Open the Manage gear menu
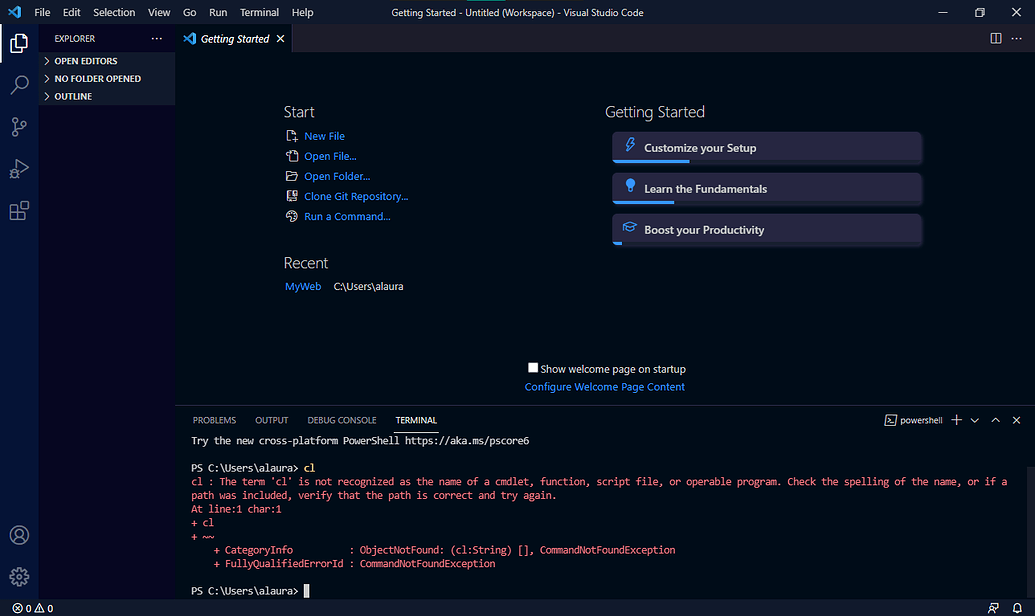 click(19, 577)
